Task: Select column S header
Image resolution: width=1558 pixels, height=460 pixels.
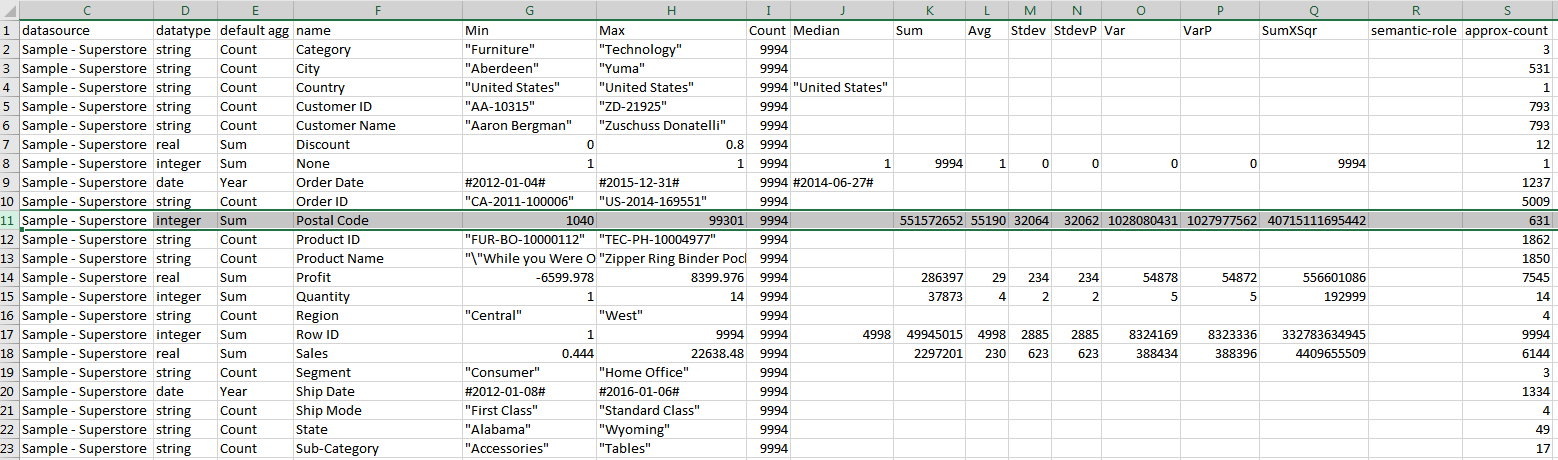Action: pyautogui.click(x=1506, y=10)
